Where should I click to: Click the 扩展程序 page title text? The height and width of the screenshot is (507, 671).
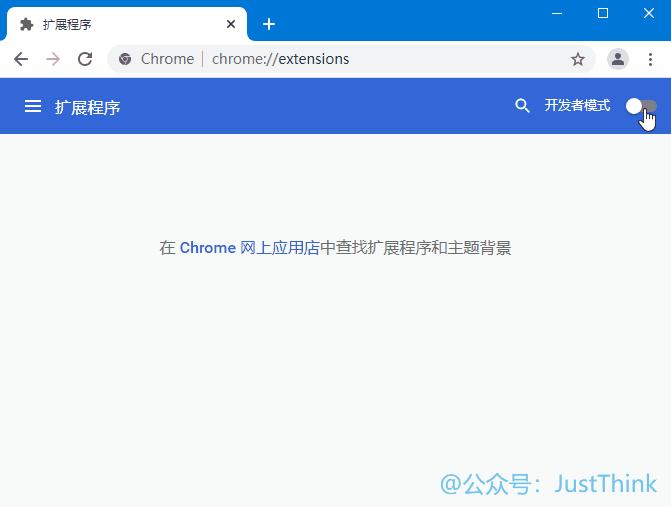[x=87, y=107]
